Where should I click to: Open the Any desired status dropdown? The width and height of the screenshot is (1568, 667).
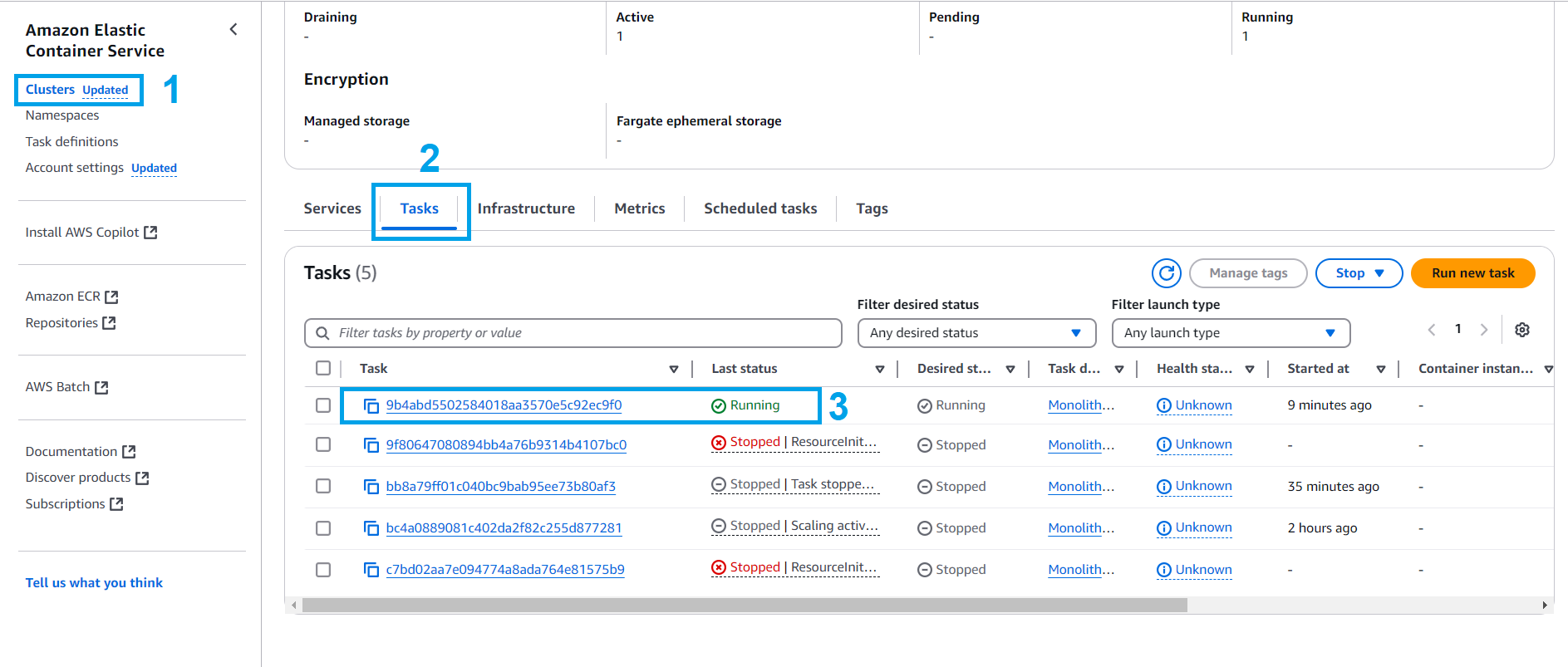(976, 333)
